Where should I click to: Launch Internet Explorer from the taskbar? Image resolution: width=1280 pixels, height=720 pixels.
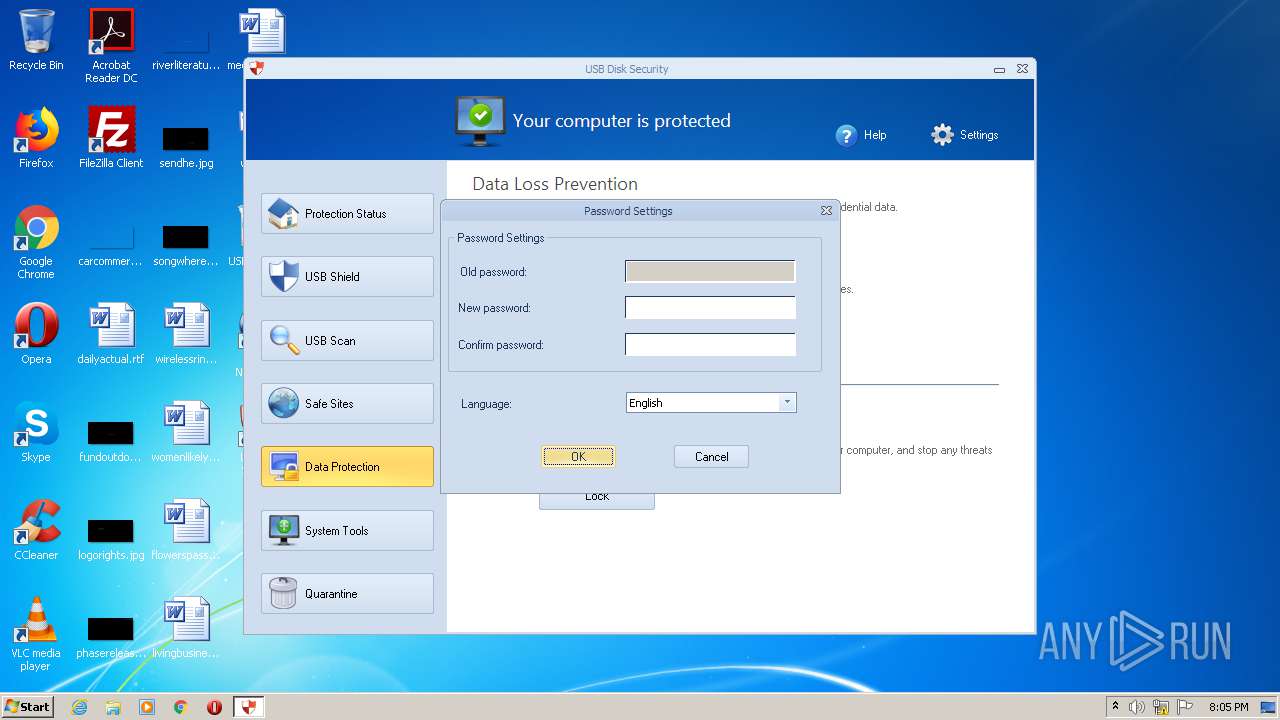tap(79, 707)
